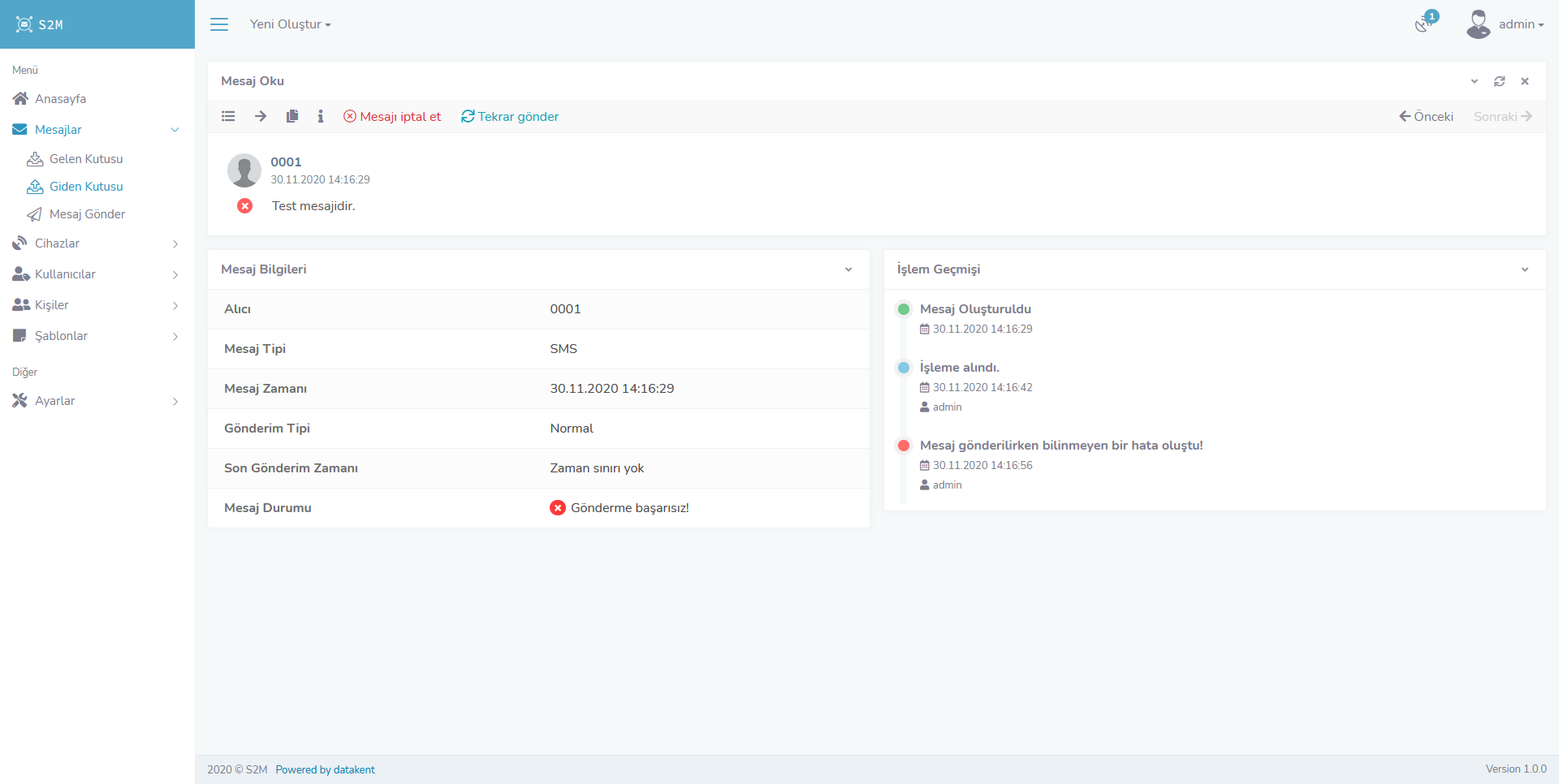
Task: Click the hamburger sidebar toggle icon
Action: pos(219,24)
